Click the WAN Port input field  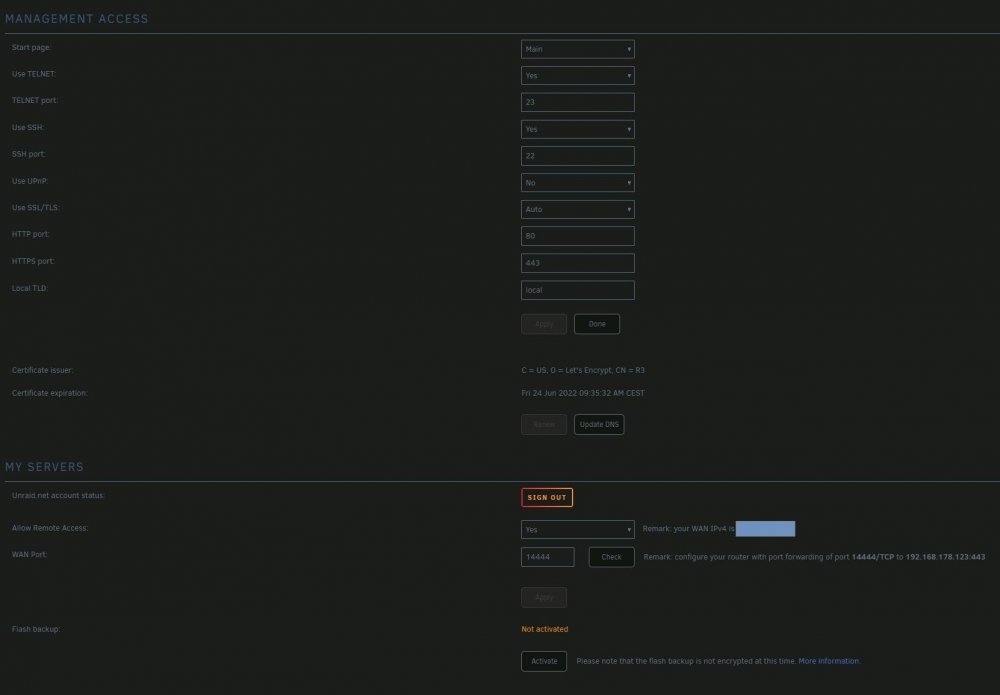click(548, 557)
